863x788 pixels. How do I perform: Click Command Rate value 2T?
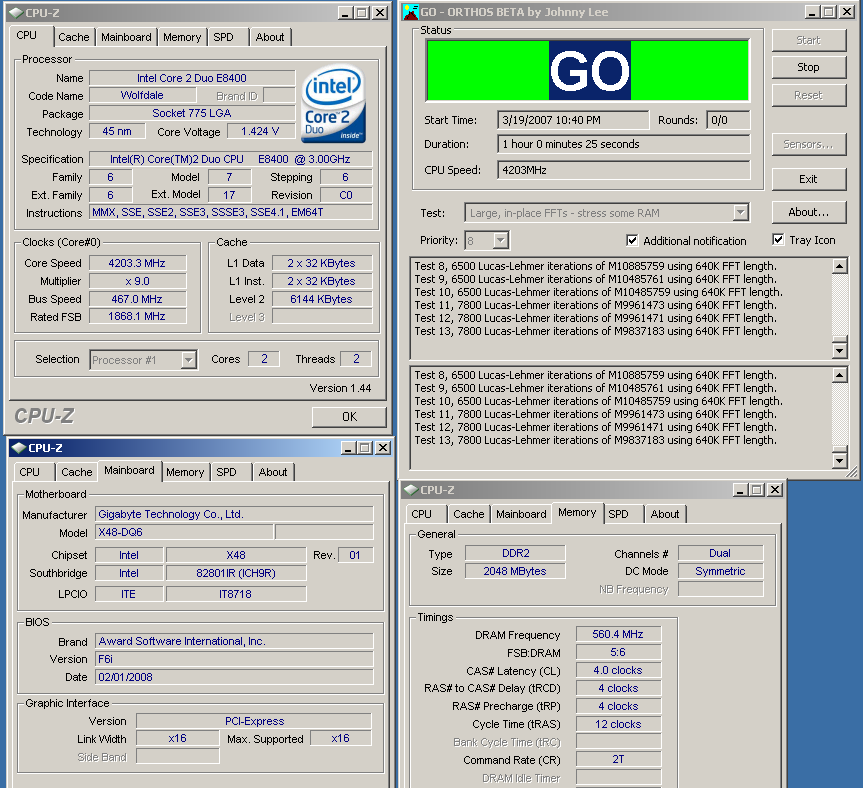(x=618, y=759)
